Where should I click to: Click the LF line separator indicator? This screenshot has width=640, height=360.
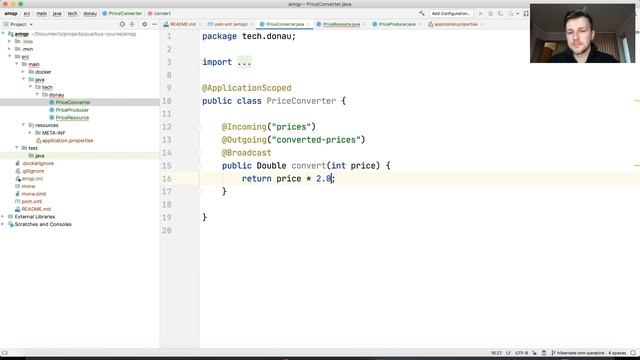tap(509, 353)
